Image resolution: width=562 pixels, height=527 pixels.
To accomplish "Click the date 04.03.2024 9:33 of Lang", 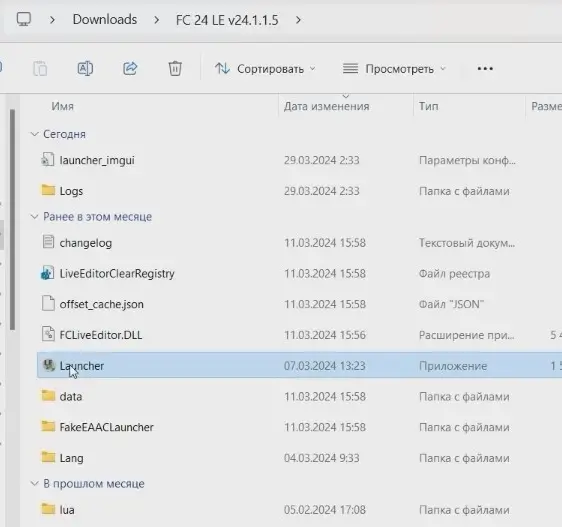I will (322, 458).
